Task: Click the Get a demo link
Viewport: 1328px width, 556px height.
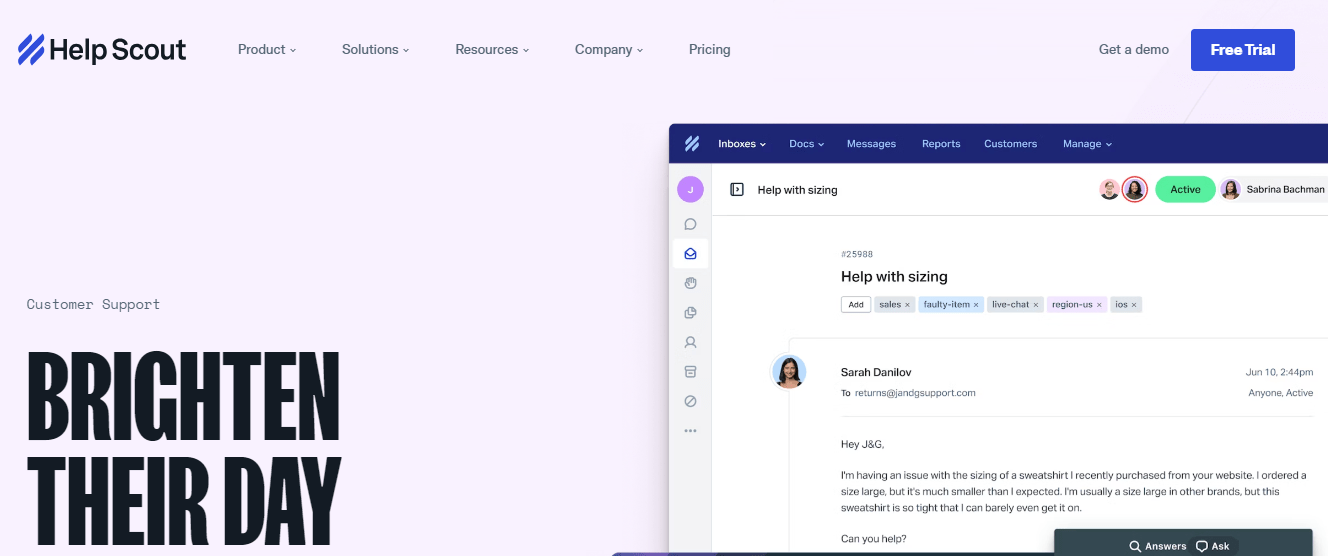Action: 1133,50
